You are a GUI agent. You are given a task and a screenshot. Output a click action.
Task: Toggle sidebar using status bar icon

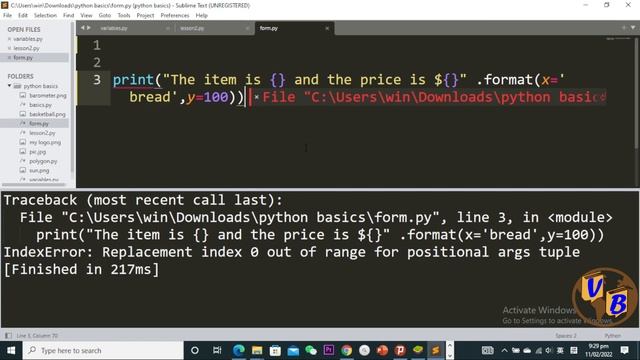(x=8, y=336)
